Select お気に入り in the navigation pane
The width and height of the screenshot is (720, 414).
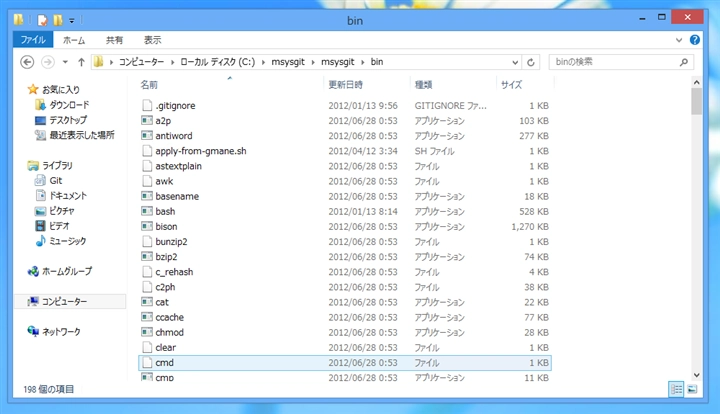click(x=61, y=90)
